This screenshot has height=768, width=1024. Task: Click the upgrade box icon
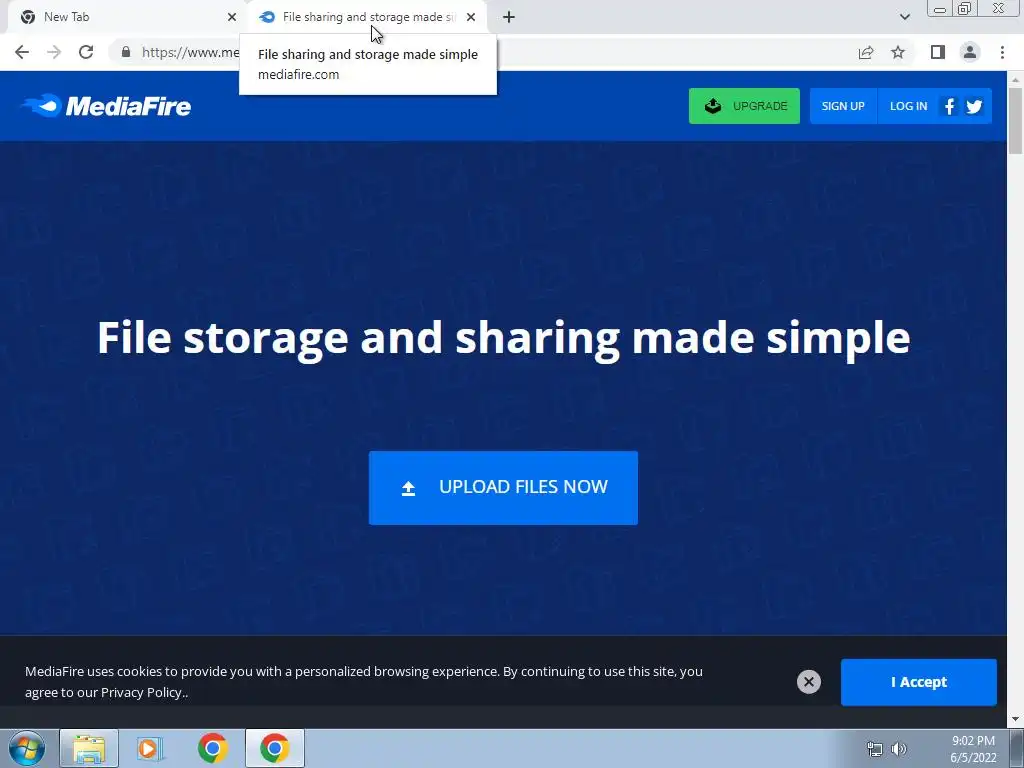click(x=713, y=105)
